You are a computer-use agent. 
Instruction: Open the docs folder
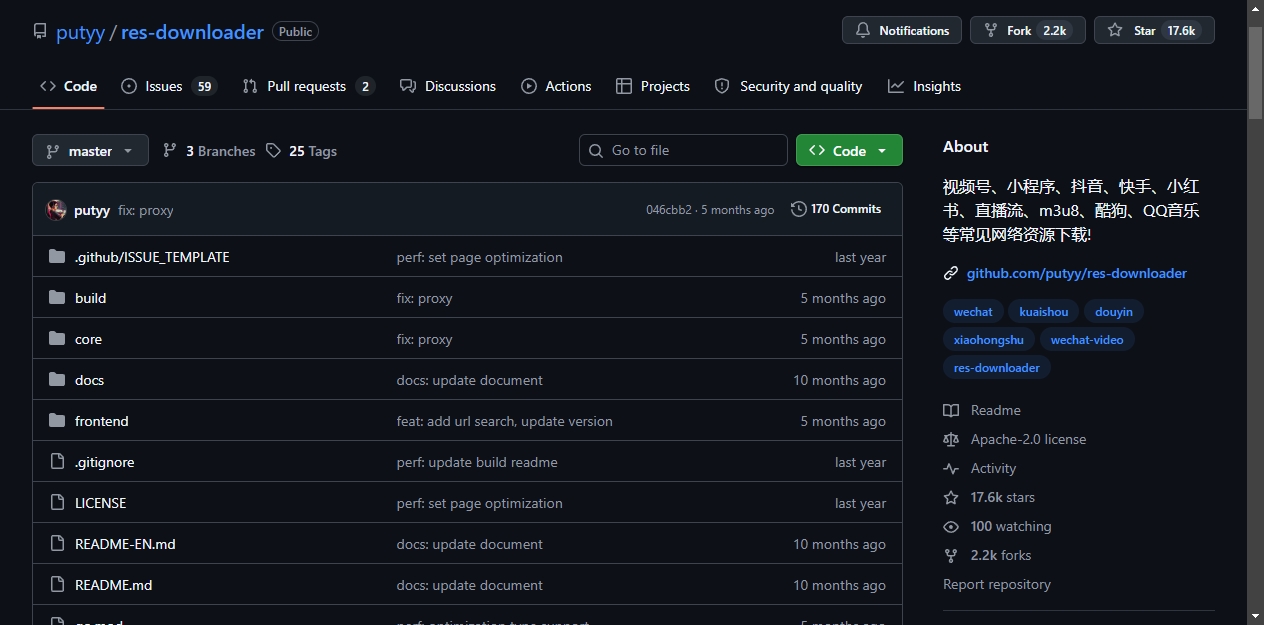tap(89, 380)
